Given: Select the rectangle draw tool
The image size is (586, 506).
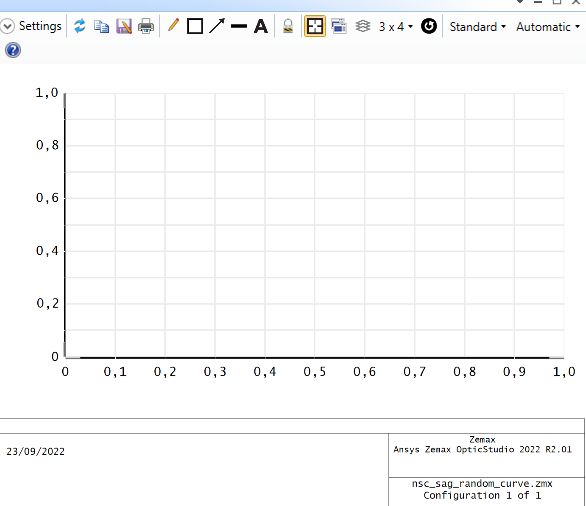Looking at the screenshot, I should [195, 26].
